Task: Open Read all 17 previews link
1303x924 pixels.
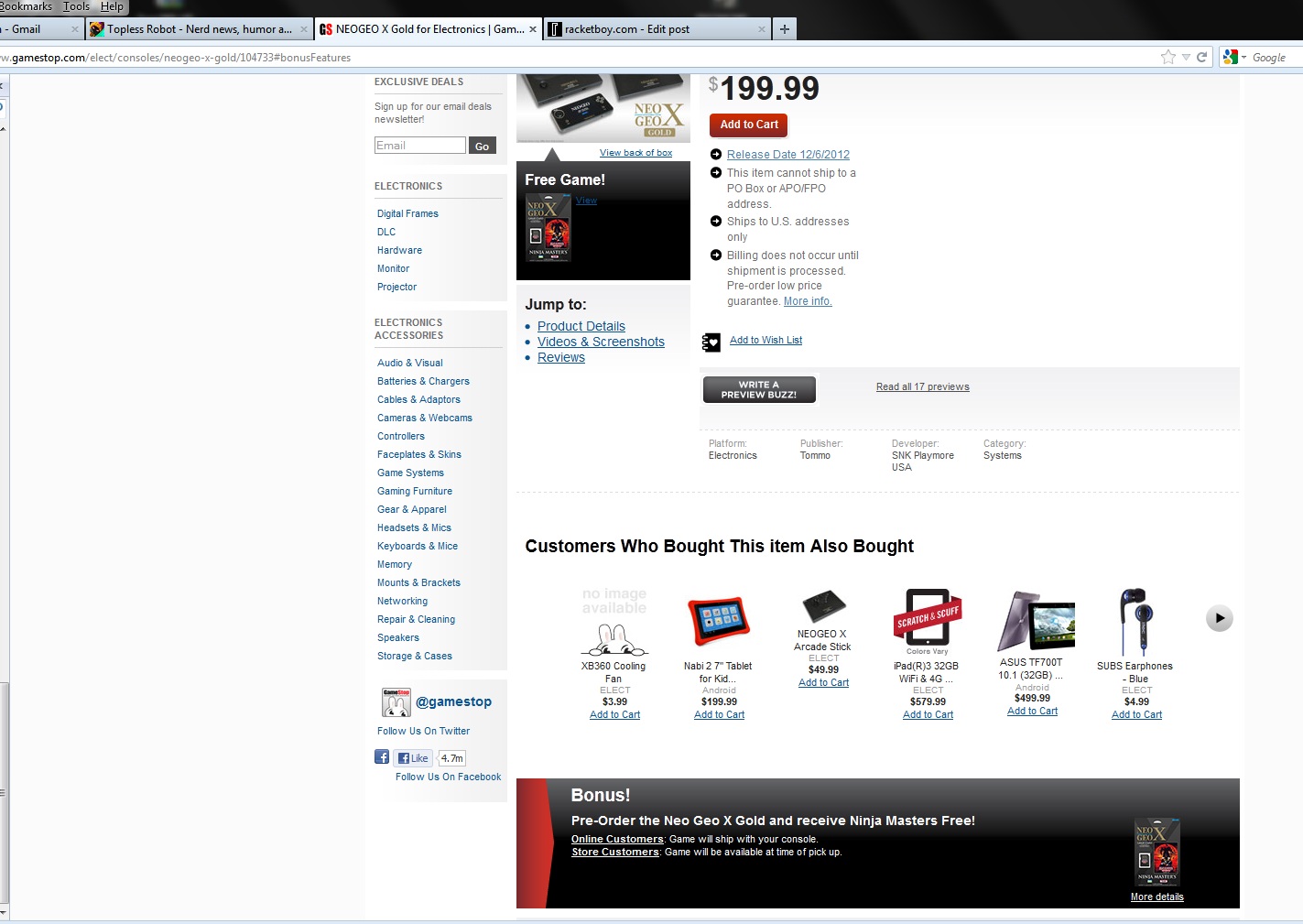Action: click(x=923, y=386)
